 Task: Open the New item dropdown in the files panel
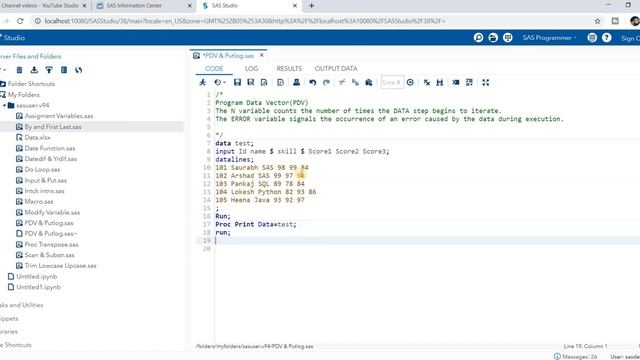(3, 70)
